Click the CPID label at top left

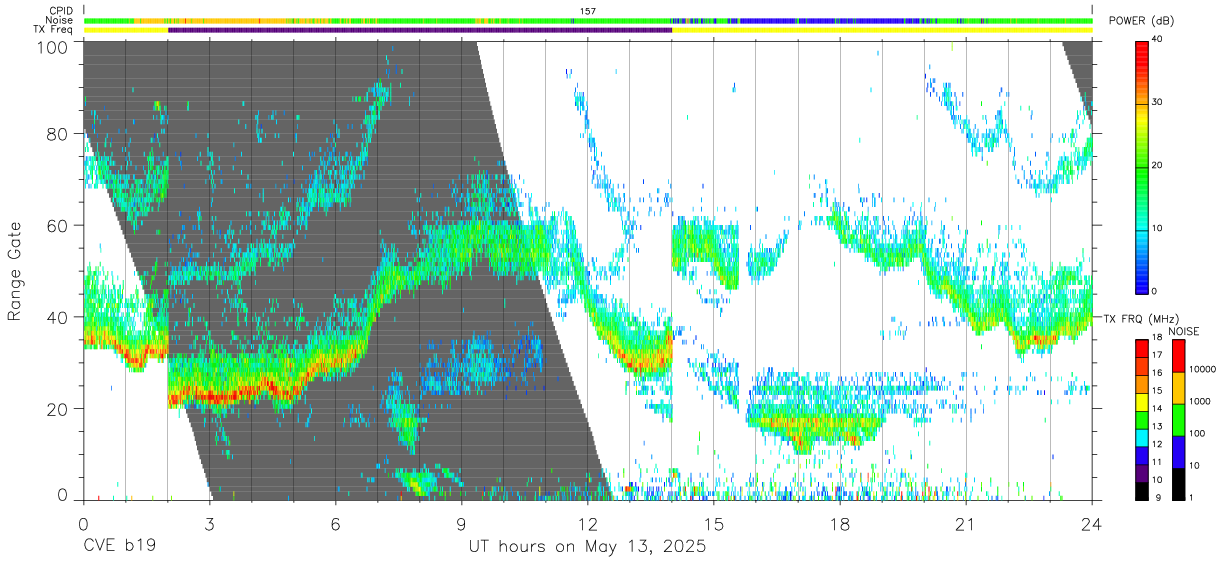pyautogui.click(x=62, y=11)
